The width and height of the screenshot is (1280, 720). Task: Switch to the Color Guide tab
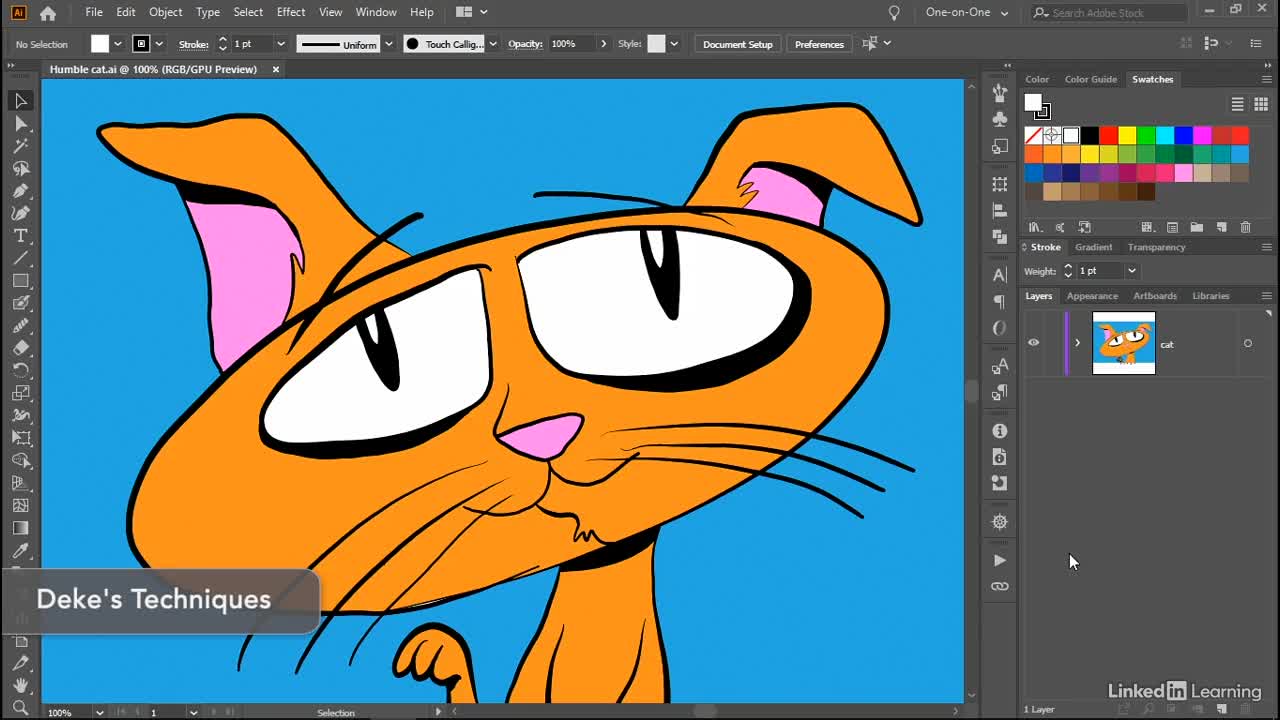click(x=1090, y=79)
